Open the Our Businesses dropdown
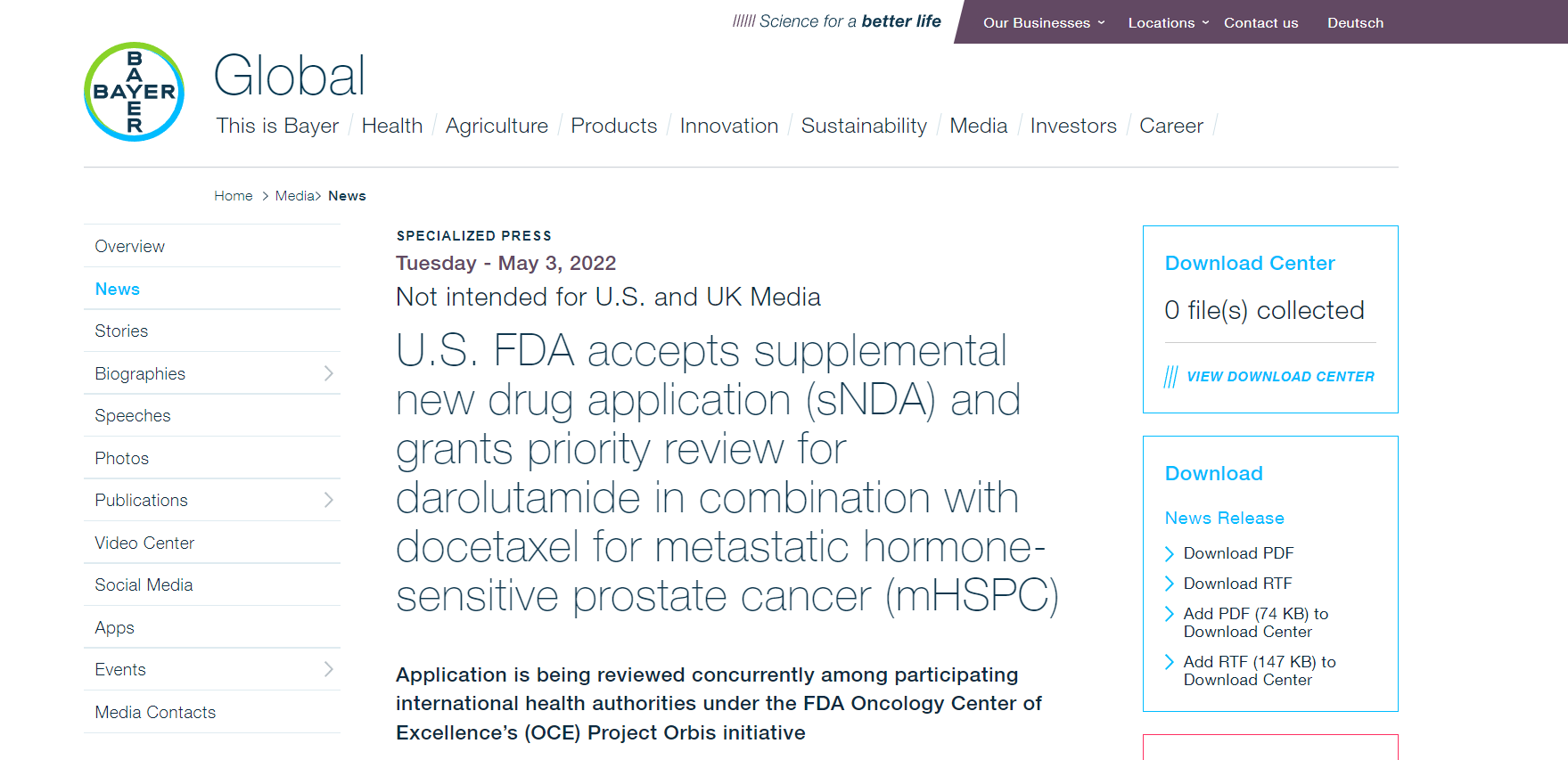1568x760 pixels. pos(1044,23)
